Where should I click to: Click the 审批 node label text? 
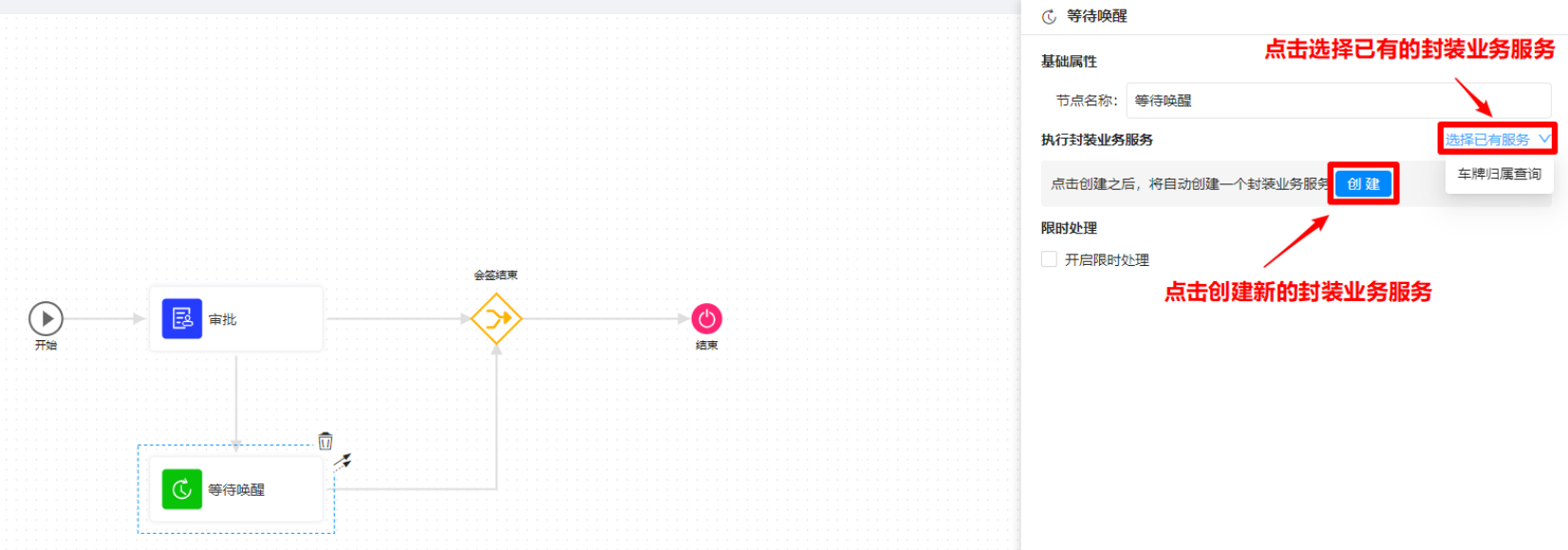coord(223,320)
